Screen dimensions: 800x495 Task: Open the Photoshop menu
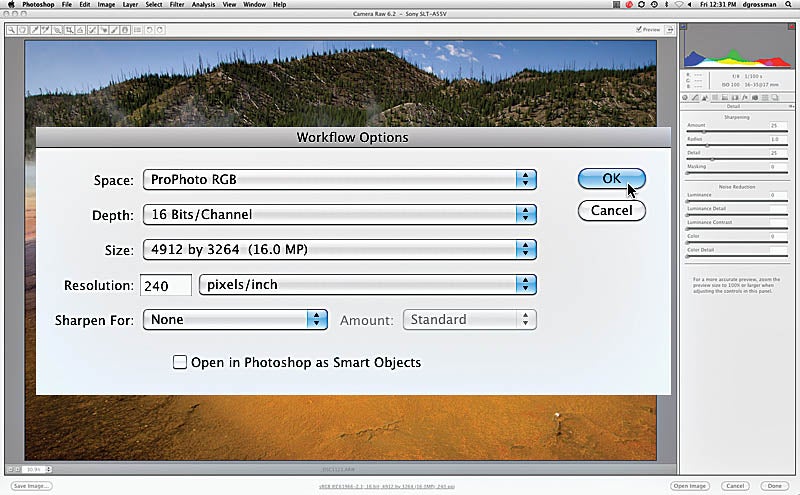[38, 5]
